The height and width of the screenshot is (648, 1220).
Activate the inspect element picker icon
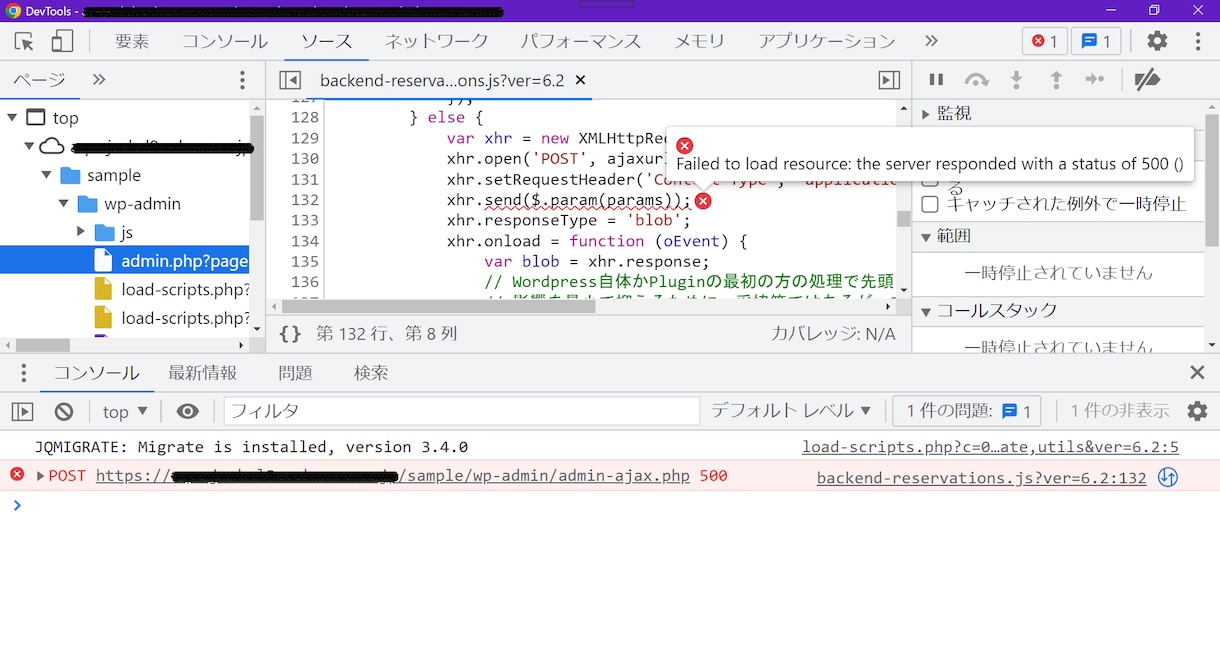point(25,41)
